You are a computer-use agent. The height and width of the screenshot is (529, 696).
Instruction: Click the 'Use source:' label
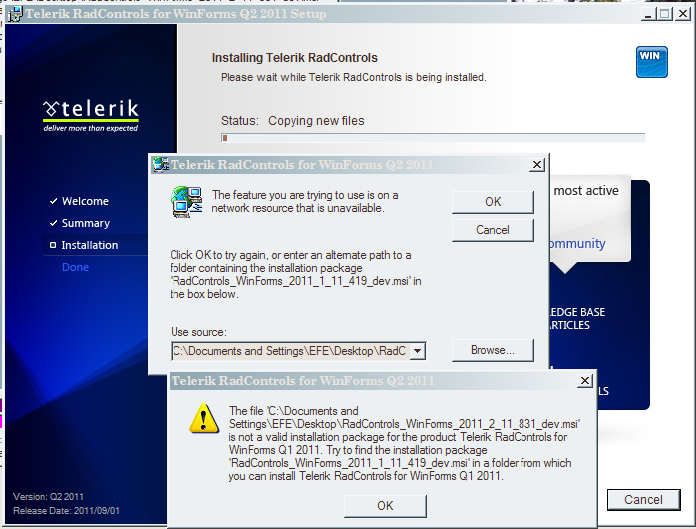(199, 332)
